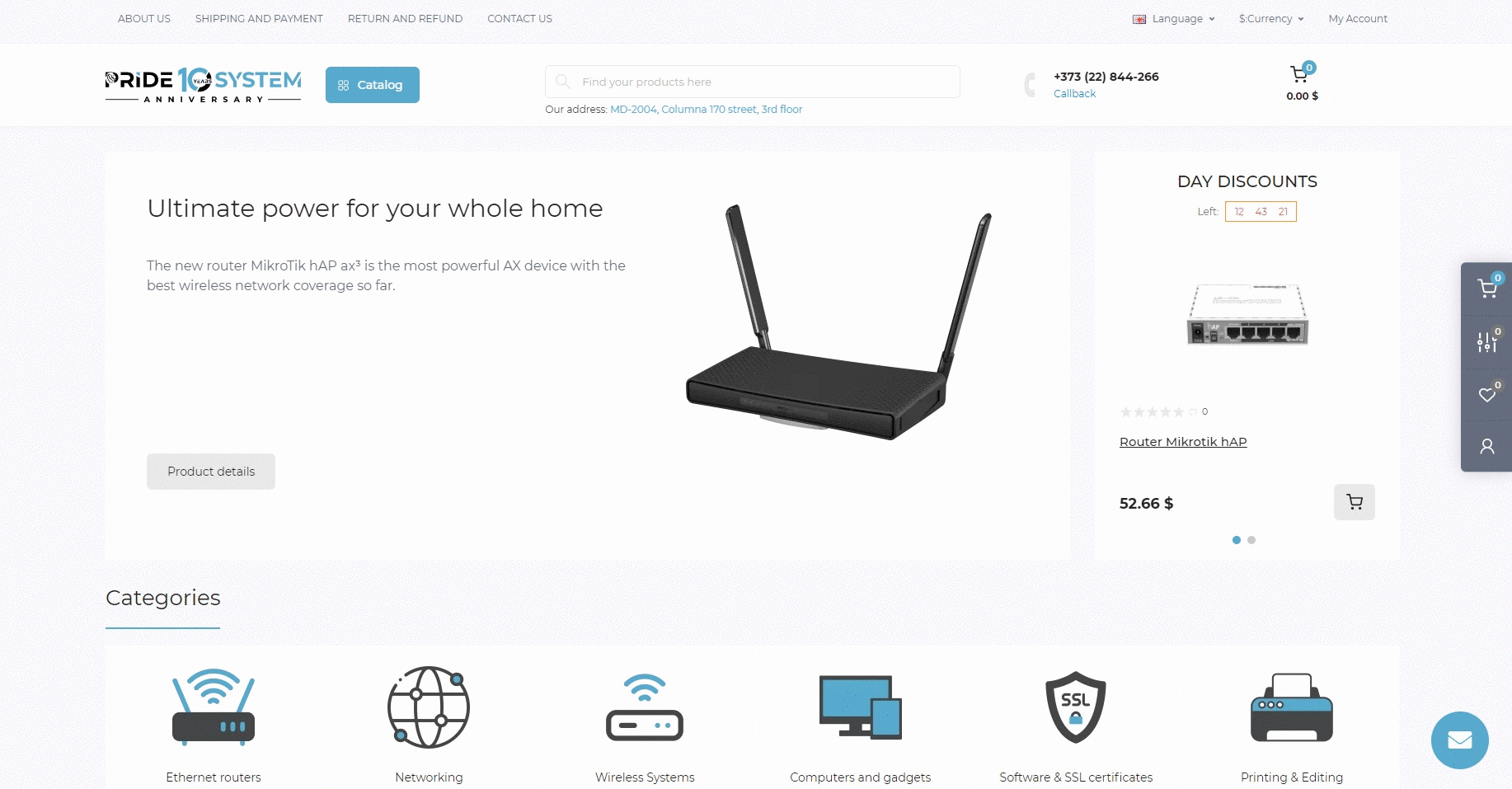Click the Product details button

(x=211, y=472)
